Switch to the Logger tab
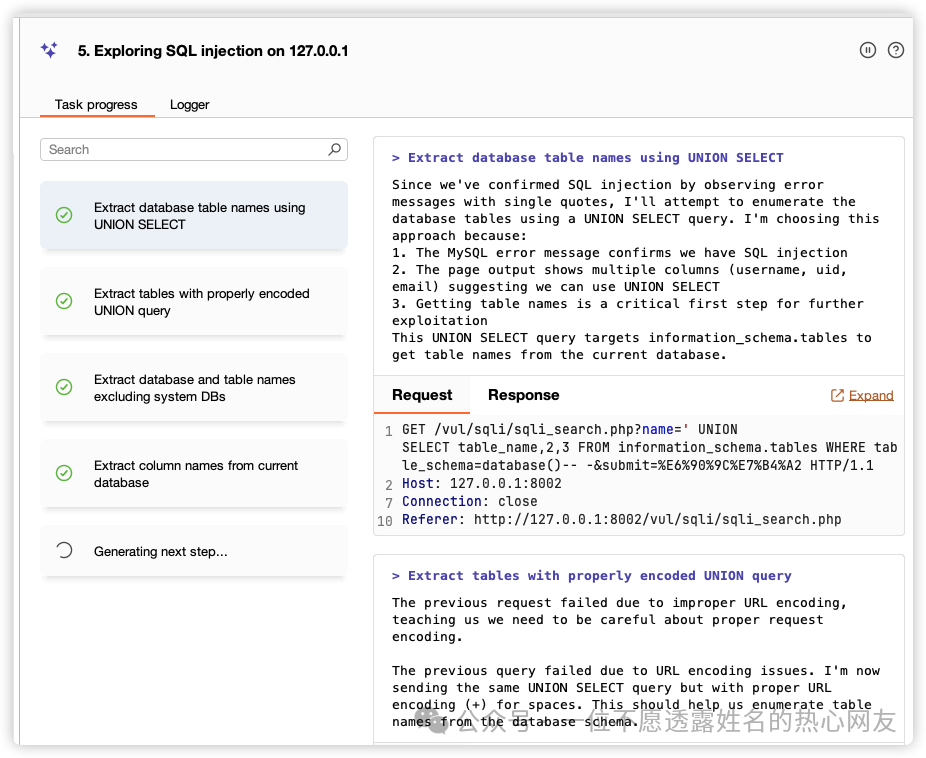 tap(190, 104)
